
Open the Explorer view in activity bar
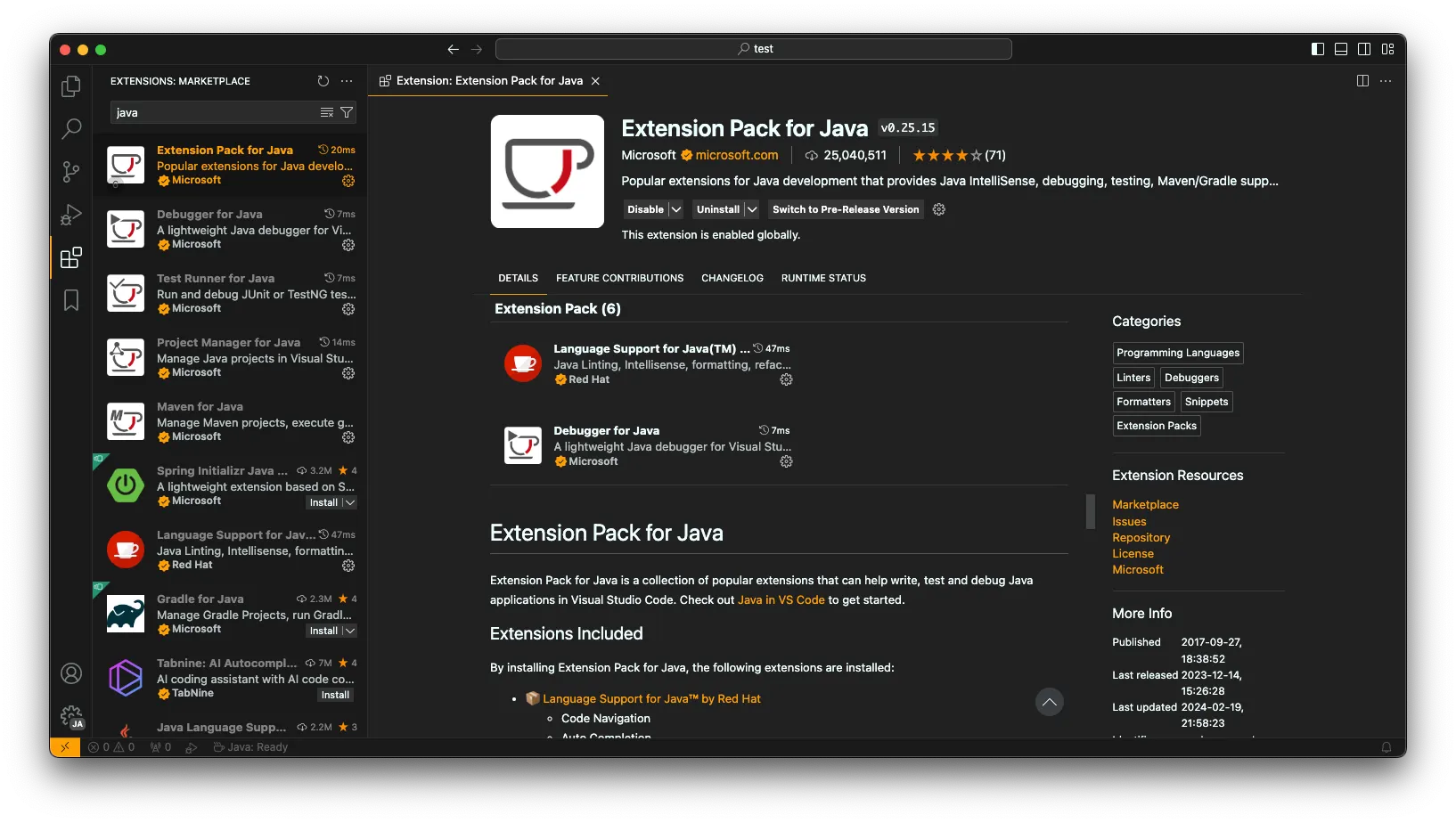click(x=71, y=86)
